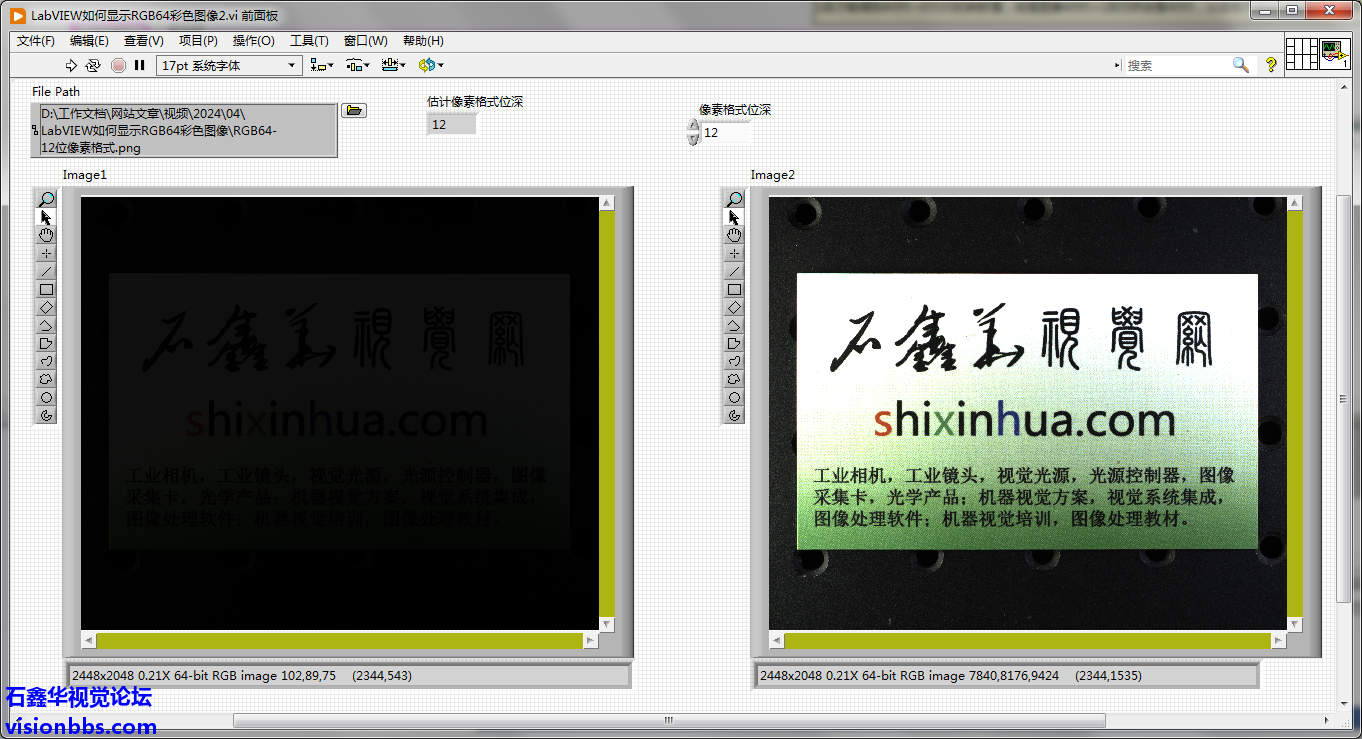
Task: Open the 工具(T) menu
Action: click(x=309, y=41)
